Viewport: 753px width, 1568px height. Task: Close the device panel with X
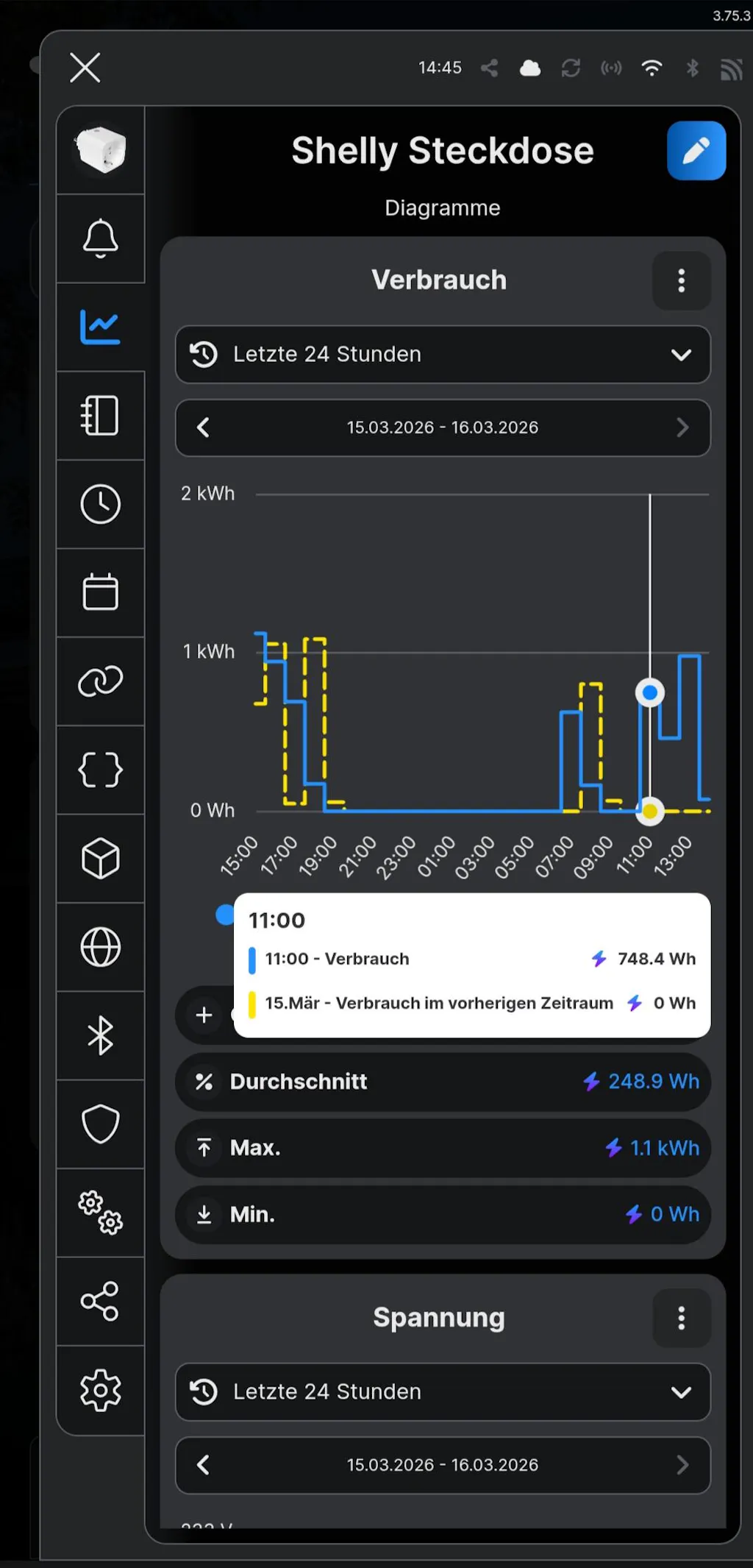click(85, 68)
